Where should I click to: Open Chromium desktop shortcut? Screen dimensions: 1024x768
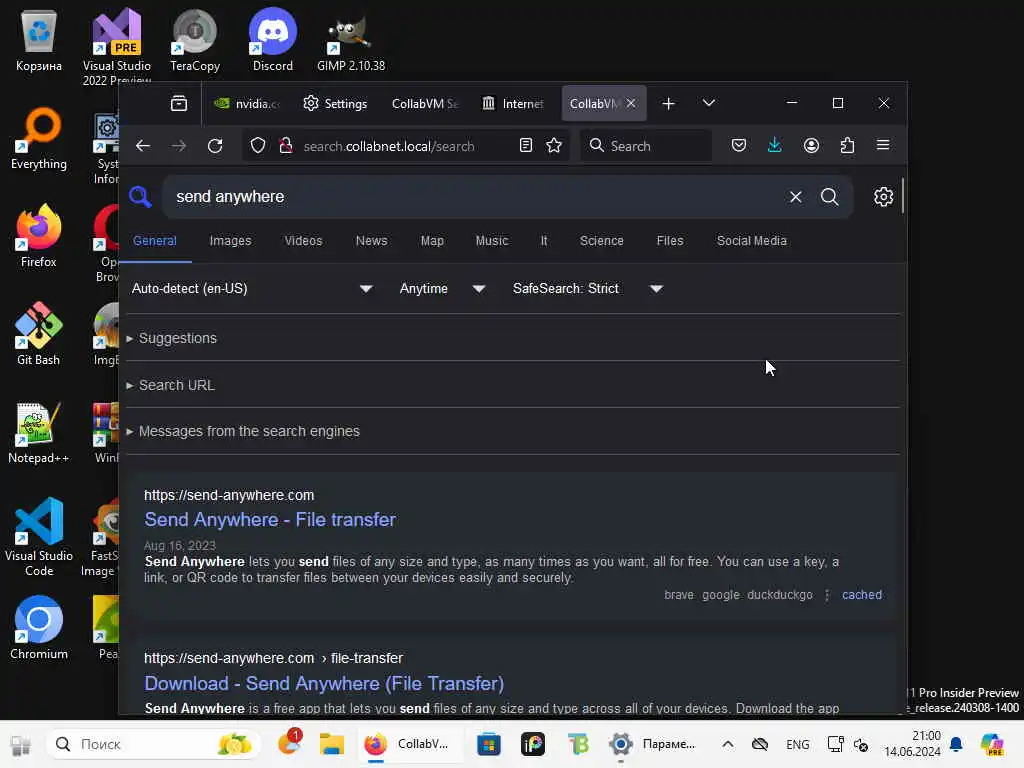(x=39, y=628)
